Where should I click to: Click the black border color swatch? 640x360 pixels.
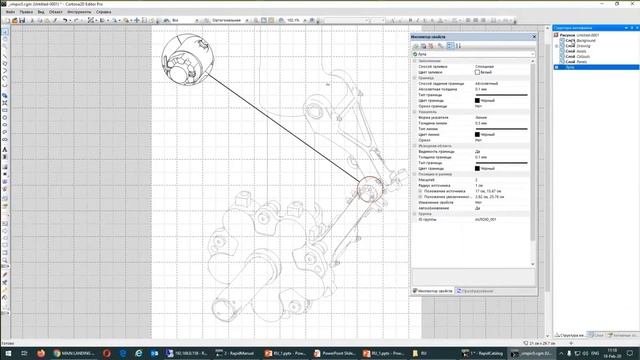pyautogui.click(x=477, y=100)
